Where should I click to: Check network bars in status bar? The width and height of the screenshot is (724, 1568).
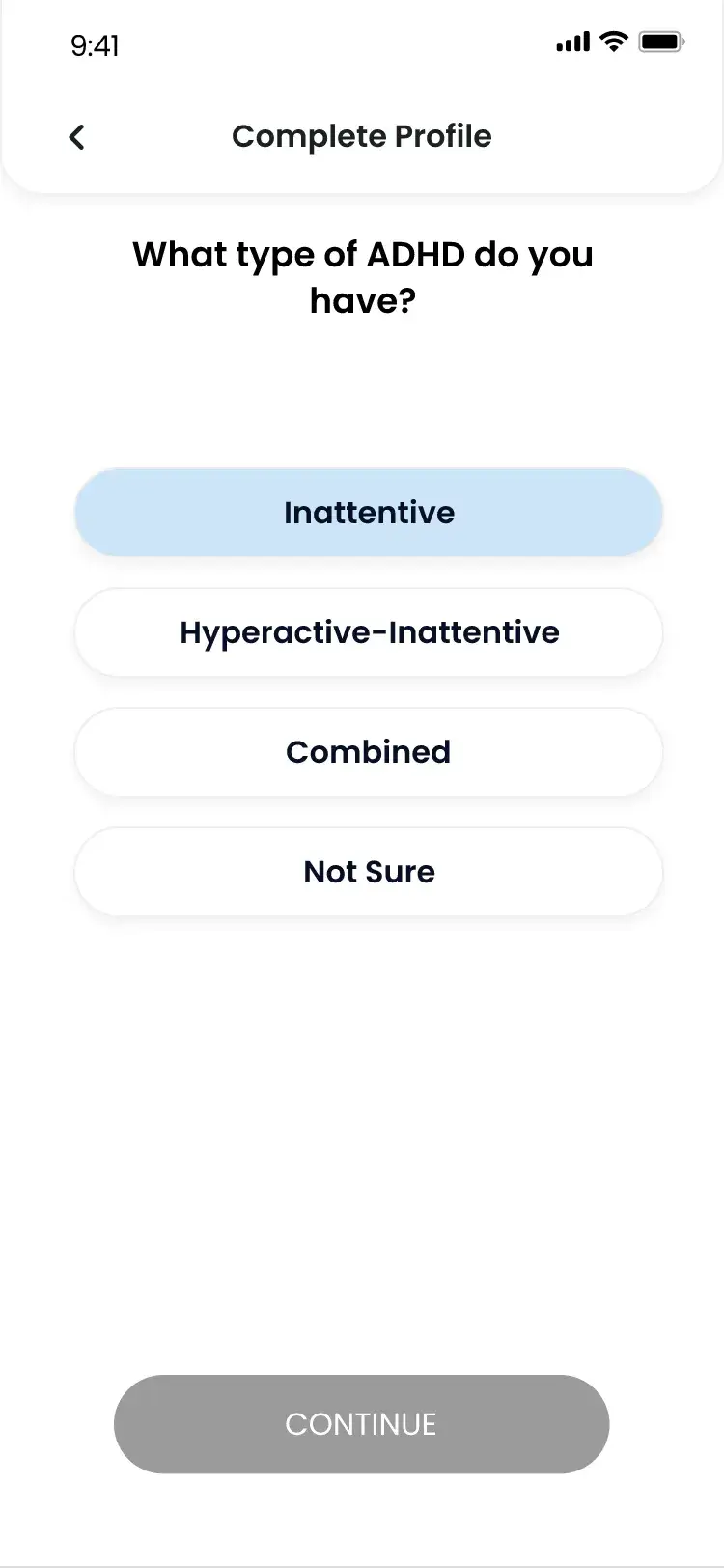click(572, 42)
